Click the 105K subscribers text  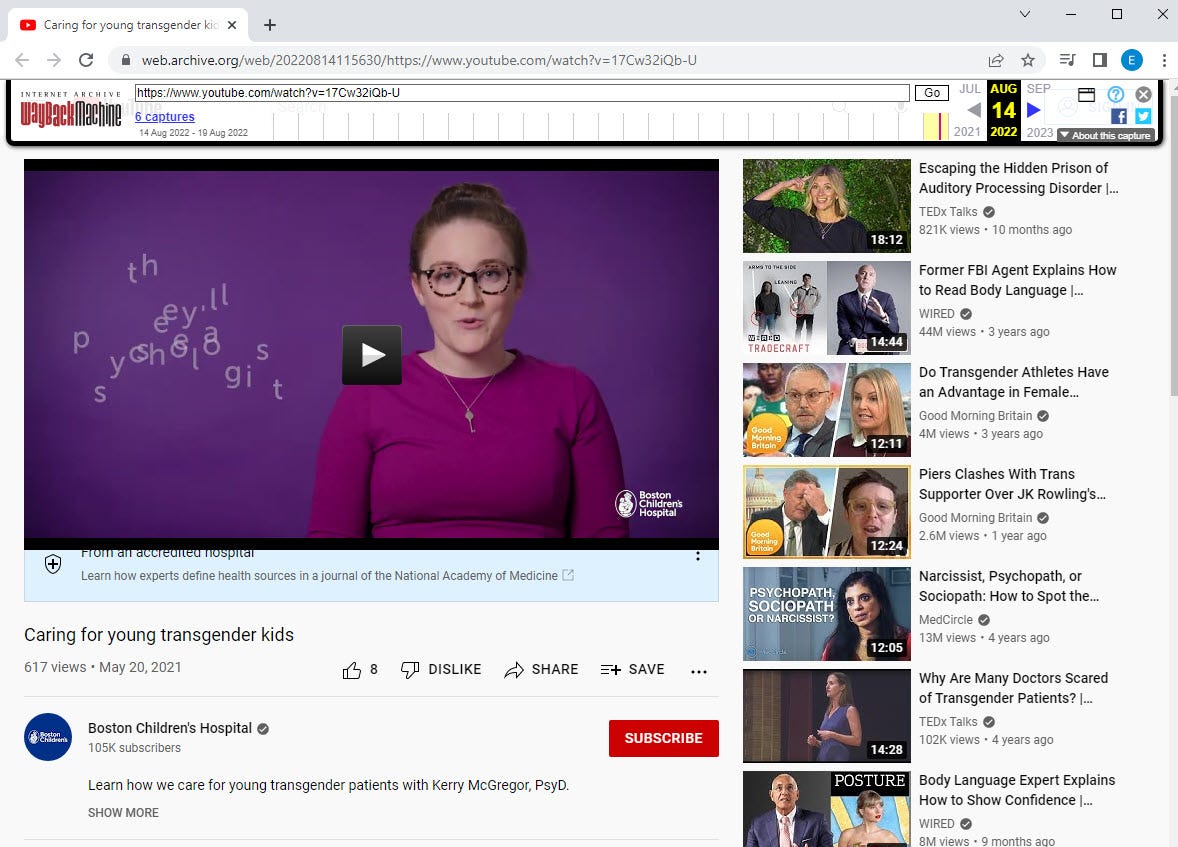tap(134, 748)
